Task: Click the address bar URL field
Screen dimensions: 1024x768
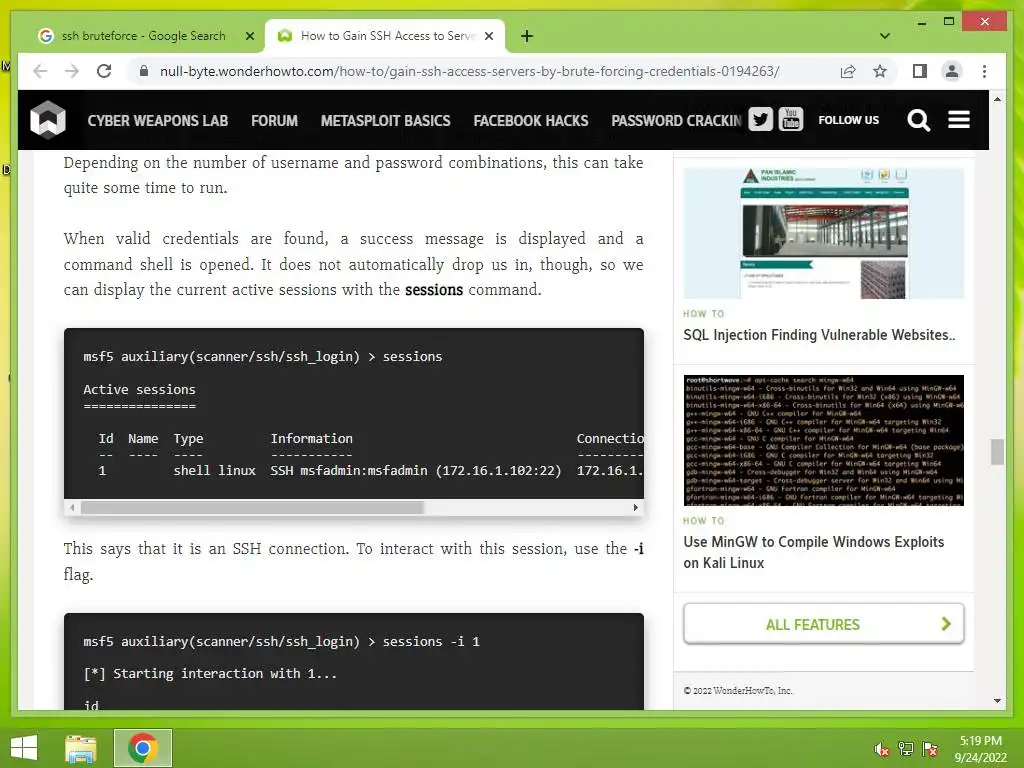Action: click(469, 71)
